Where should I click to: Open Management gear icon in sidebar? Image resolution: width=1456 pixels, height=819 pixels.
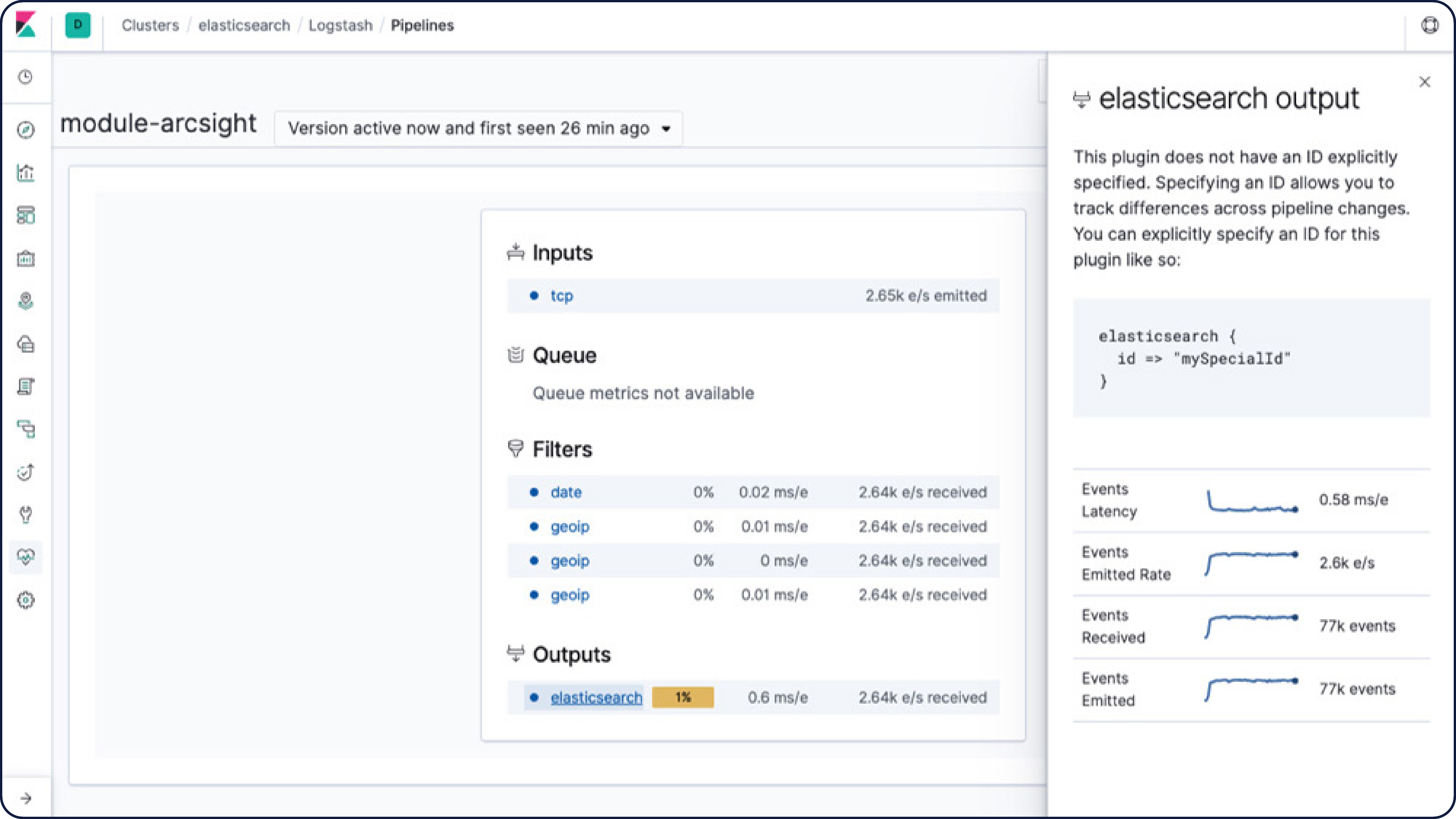[x=25, y=600]
